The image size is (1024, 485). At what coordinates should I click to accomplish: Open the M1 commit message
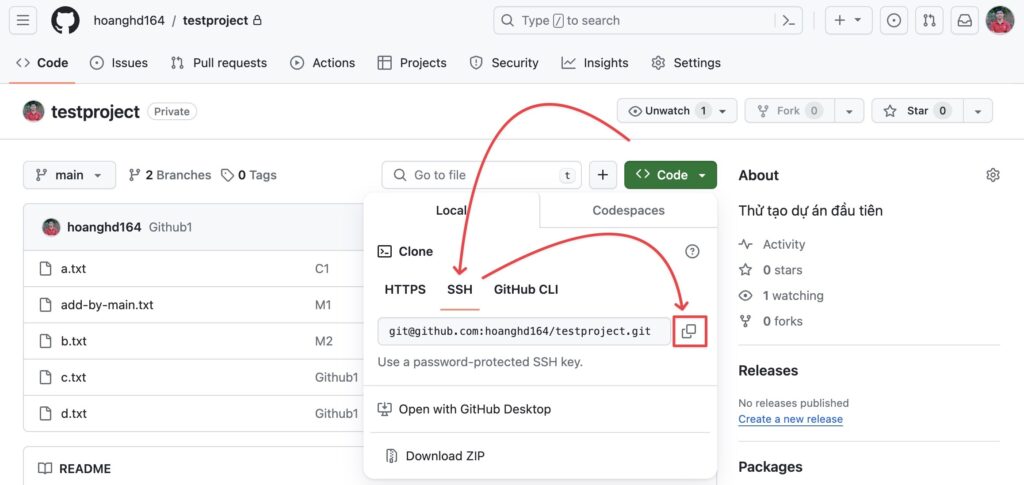click(x=323, y=305)
